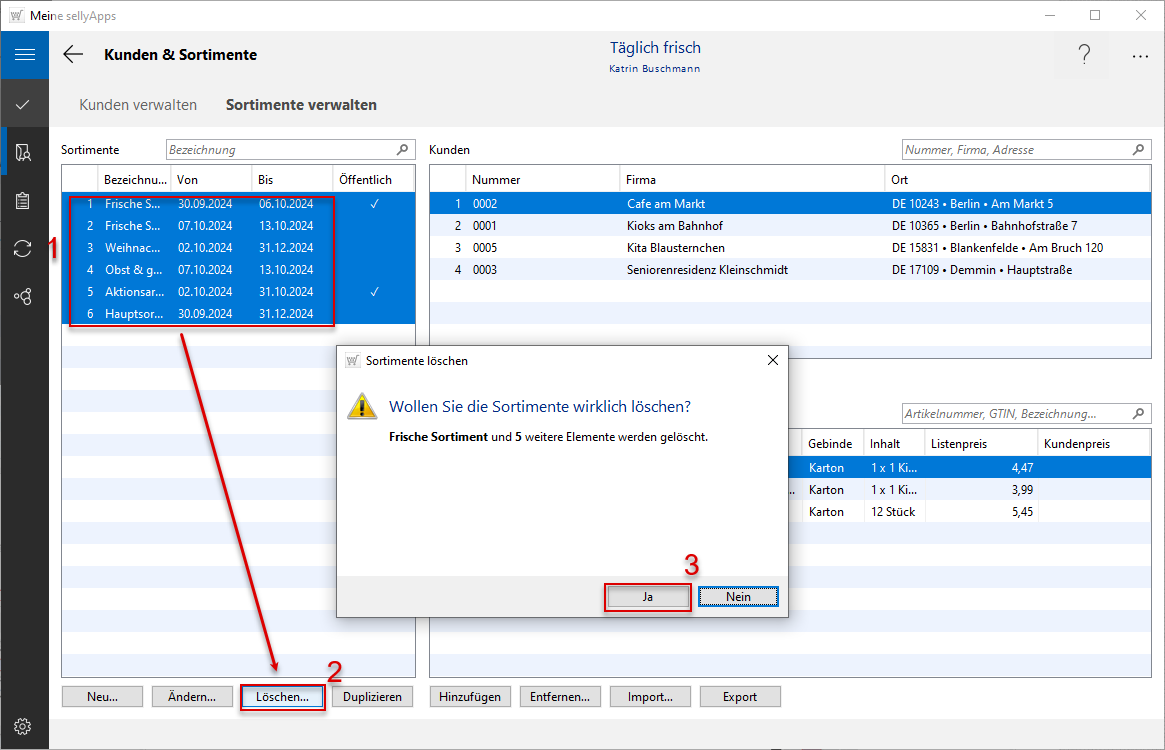Click the sync arrows sidebar icon
Screen dimensions: 1165x750
tap(24, 248)
